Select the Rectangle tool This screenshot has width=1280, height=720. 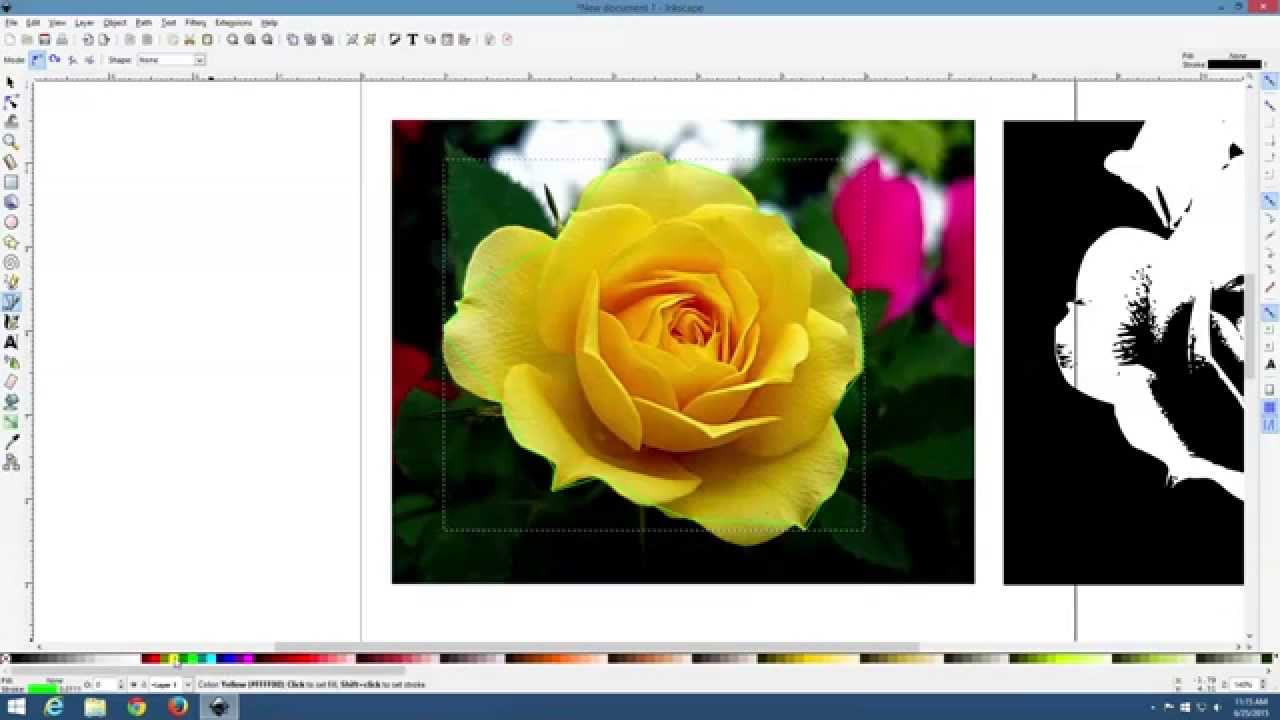[11, 182]
